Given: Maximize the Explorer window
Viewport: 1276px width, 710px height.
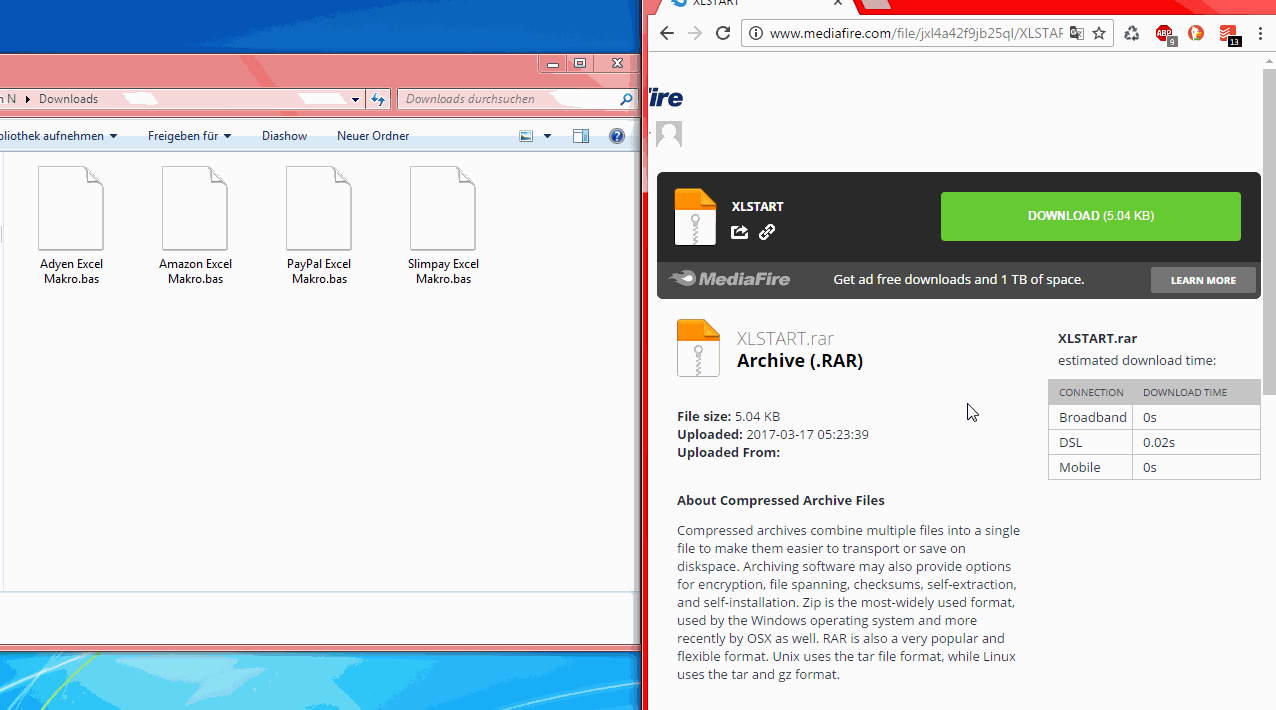Looking at the screenshot, I should (x=580, y=63).
